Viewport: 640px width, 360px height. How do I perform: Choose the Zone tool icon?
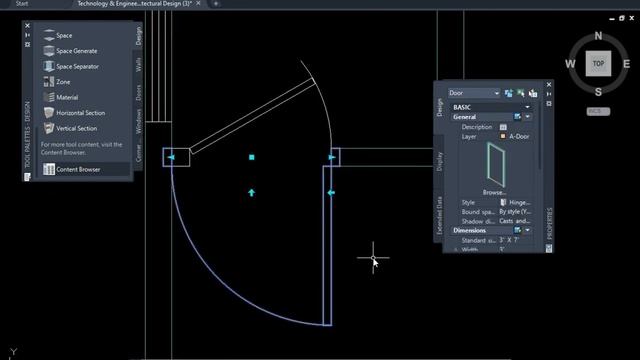(49, 82)
